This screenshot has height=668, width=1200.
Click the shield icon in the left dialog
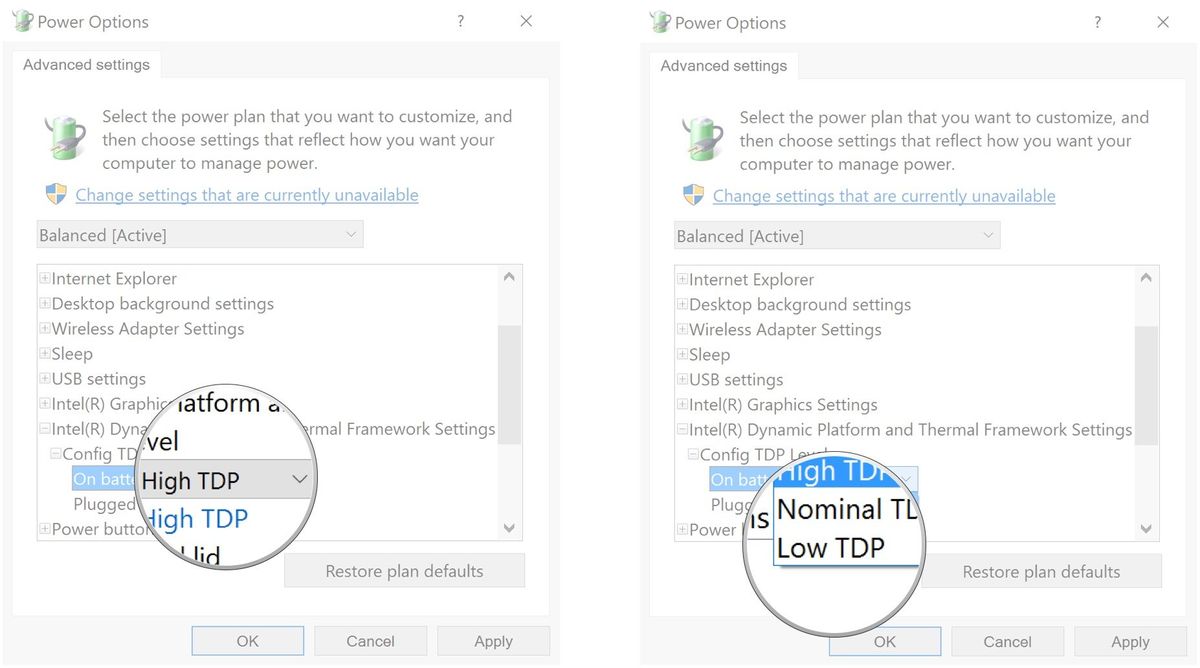point(56,194)
